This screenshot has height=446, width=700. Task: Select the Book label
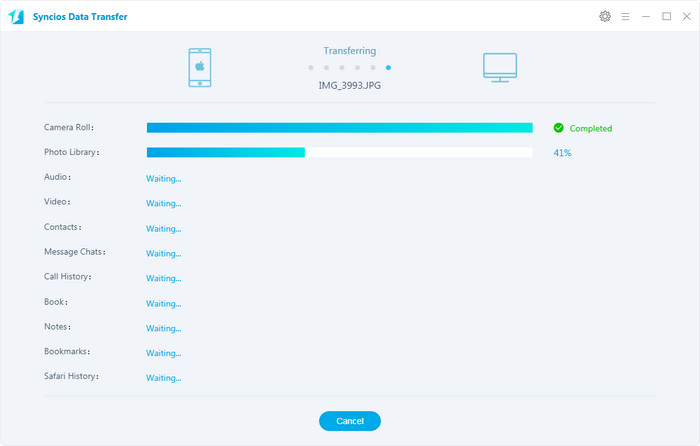click(56, 302)
